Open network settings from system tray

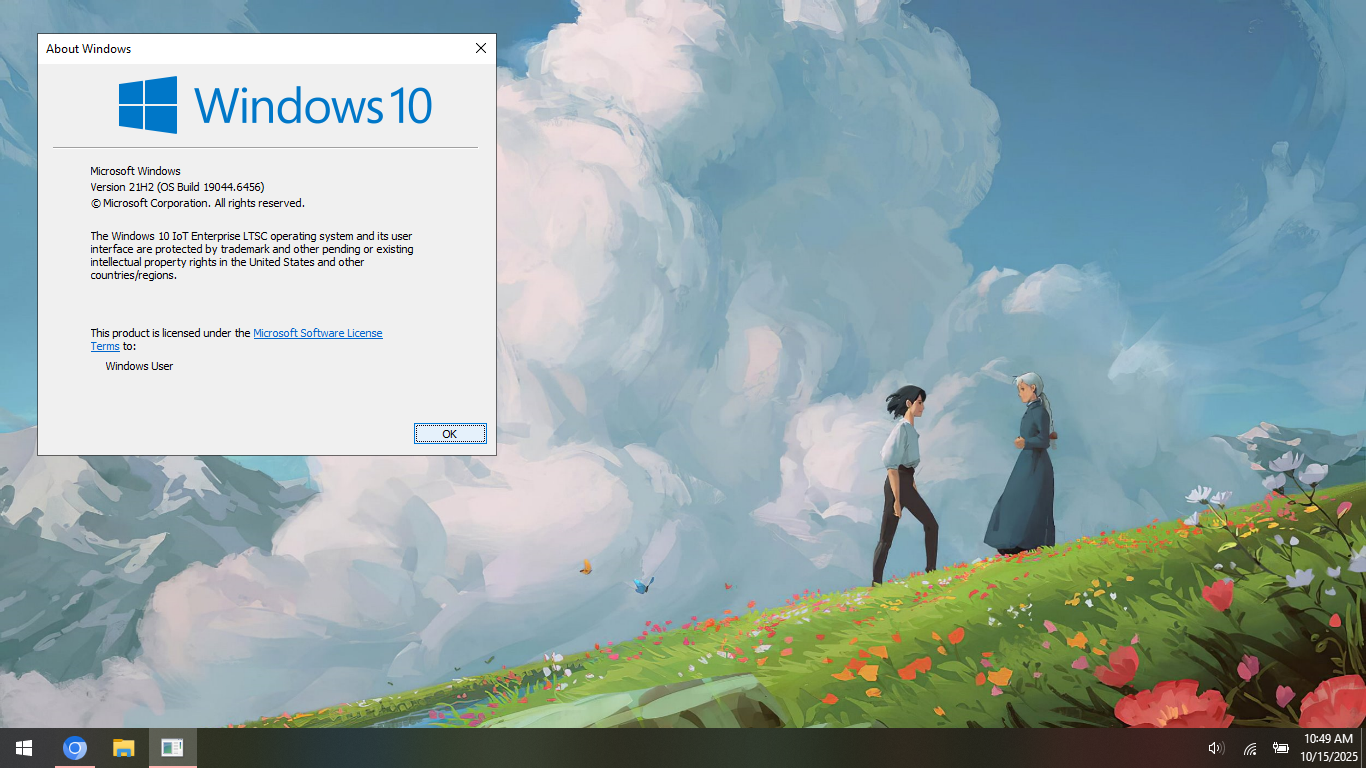coord(1250,748)
